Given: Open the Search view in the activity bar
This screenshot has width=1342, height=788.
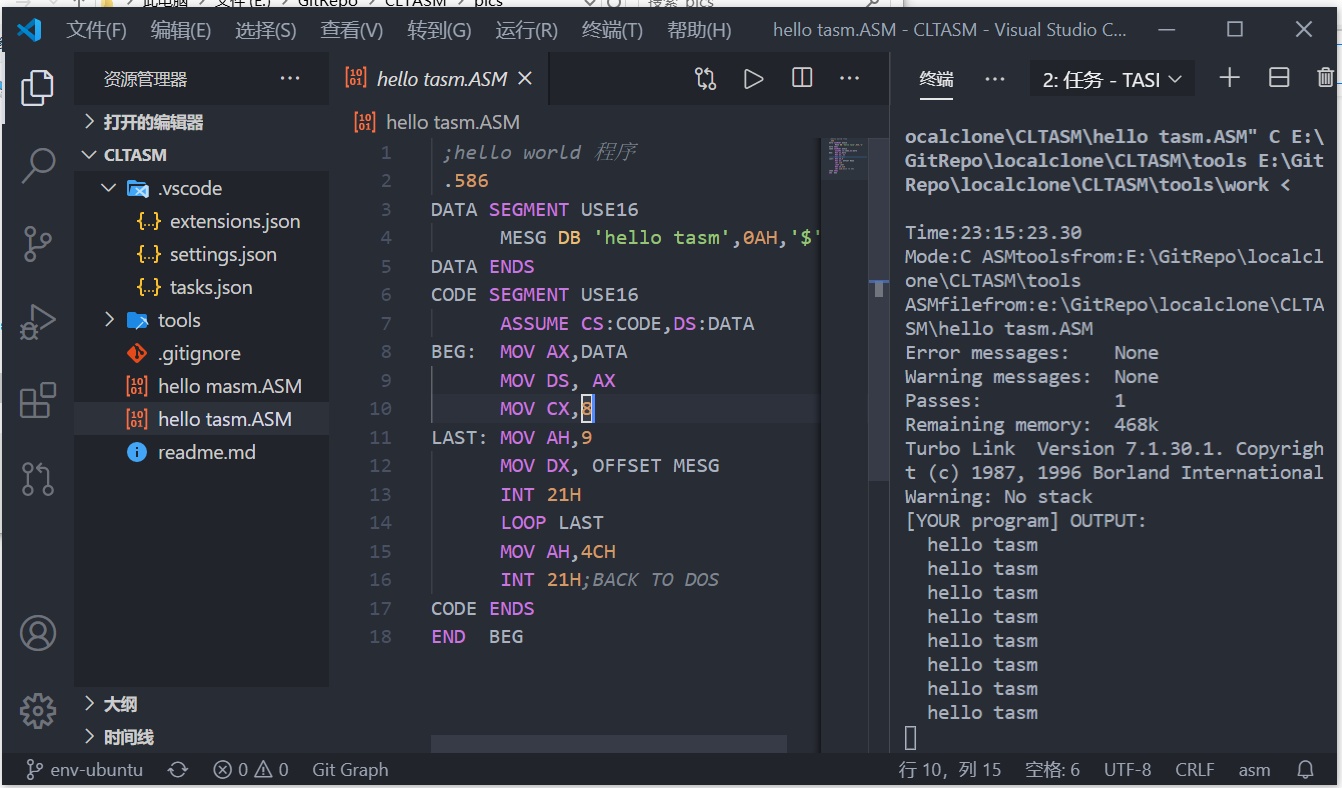Looking at the screenshot, I should [37, 166].
